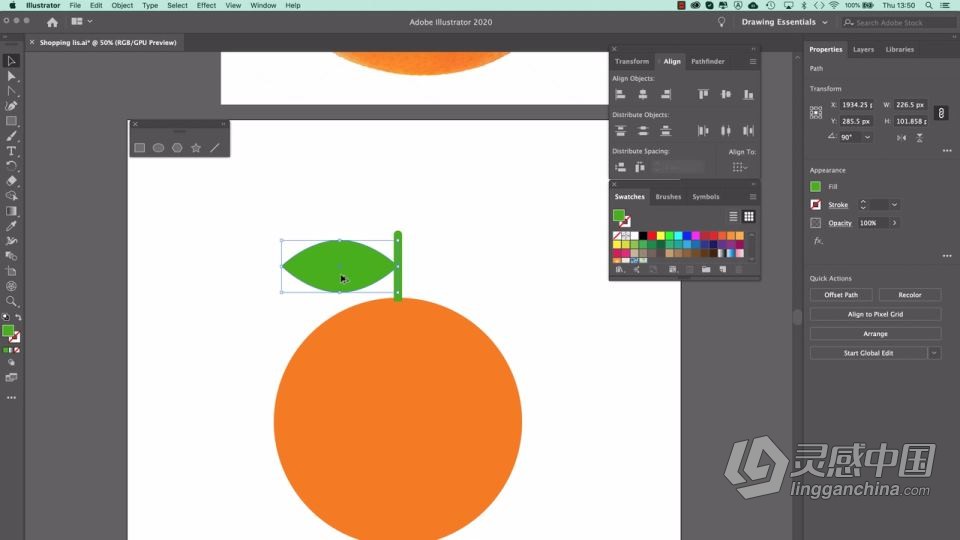Open the underlined Stroke options link
The height and width of the screenshot is (540, 960).
click(838, 205)
